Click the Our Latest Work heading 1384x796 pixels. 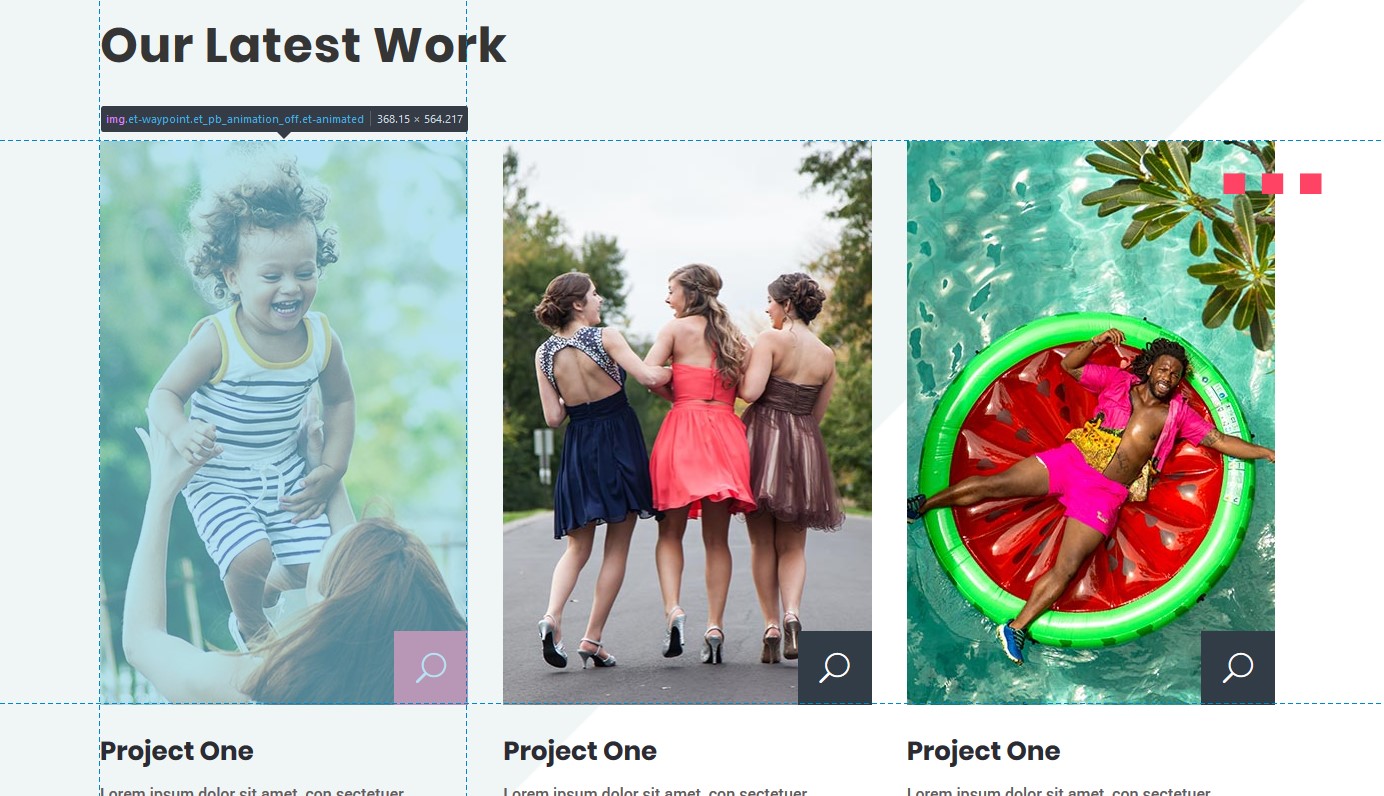pyautogui.click(x=303, y=46)
